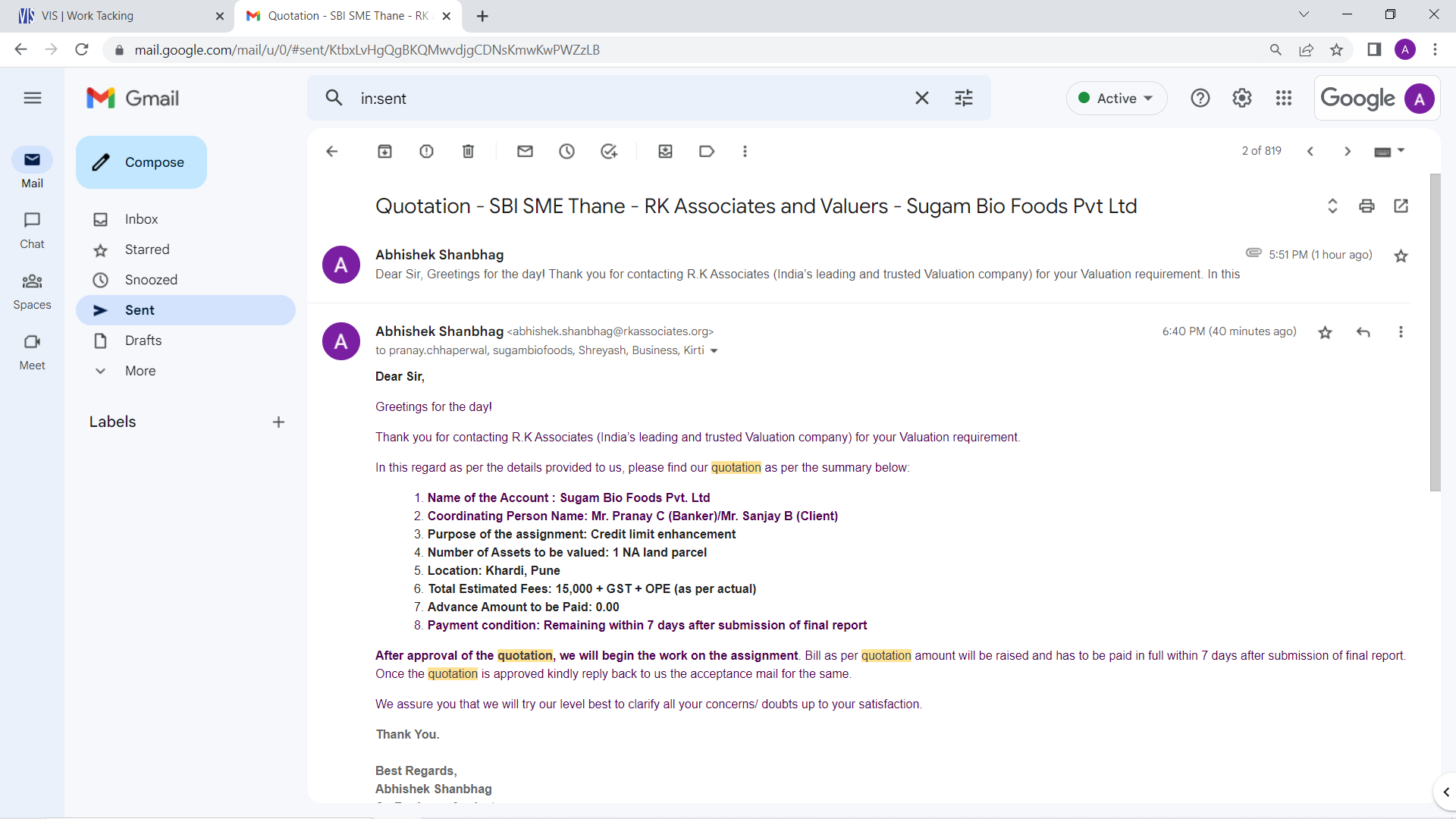Image resolution: width=1456 pixels, height=819 pixels.
Task: Open the Google apps grid
Action: coord(1284,98)
